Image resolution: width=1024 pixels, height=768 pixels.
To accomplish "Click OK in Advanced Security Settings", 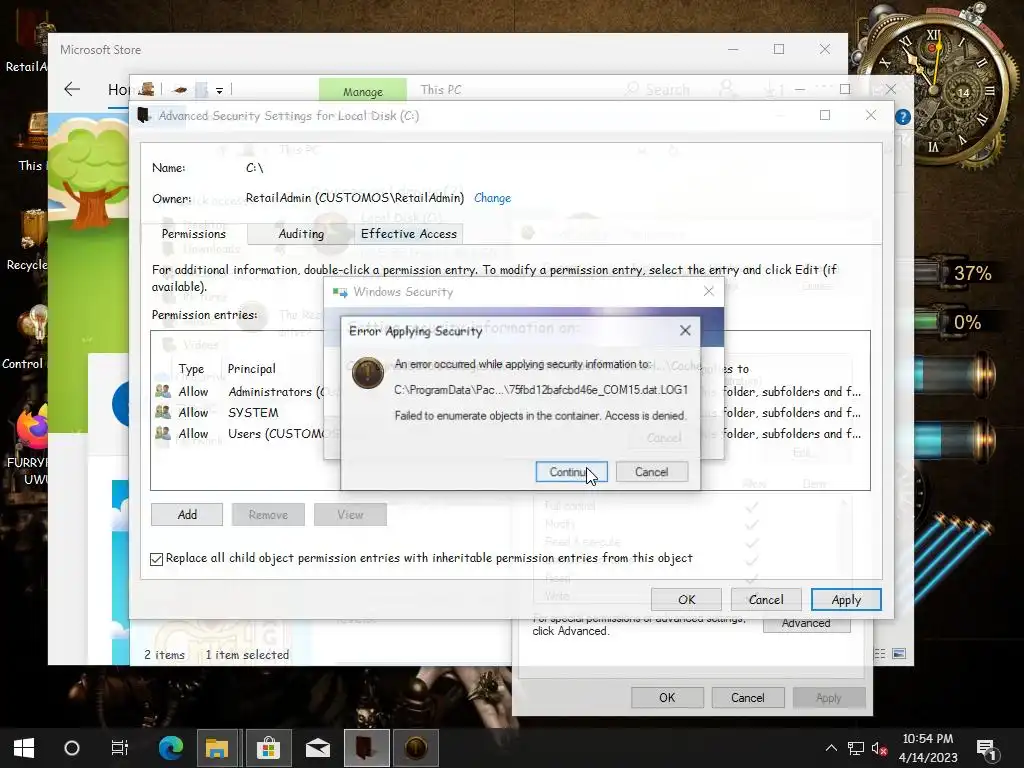I will coord(686,600).
